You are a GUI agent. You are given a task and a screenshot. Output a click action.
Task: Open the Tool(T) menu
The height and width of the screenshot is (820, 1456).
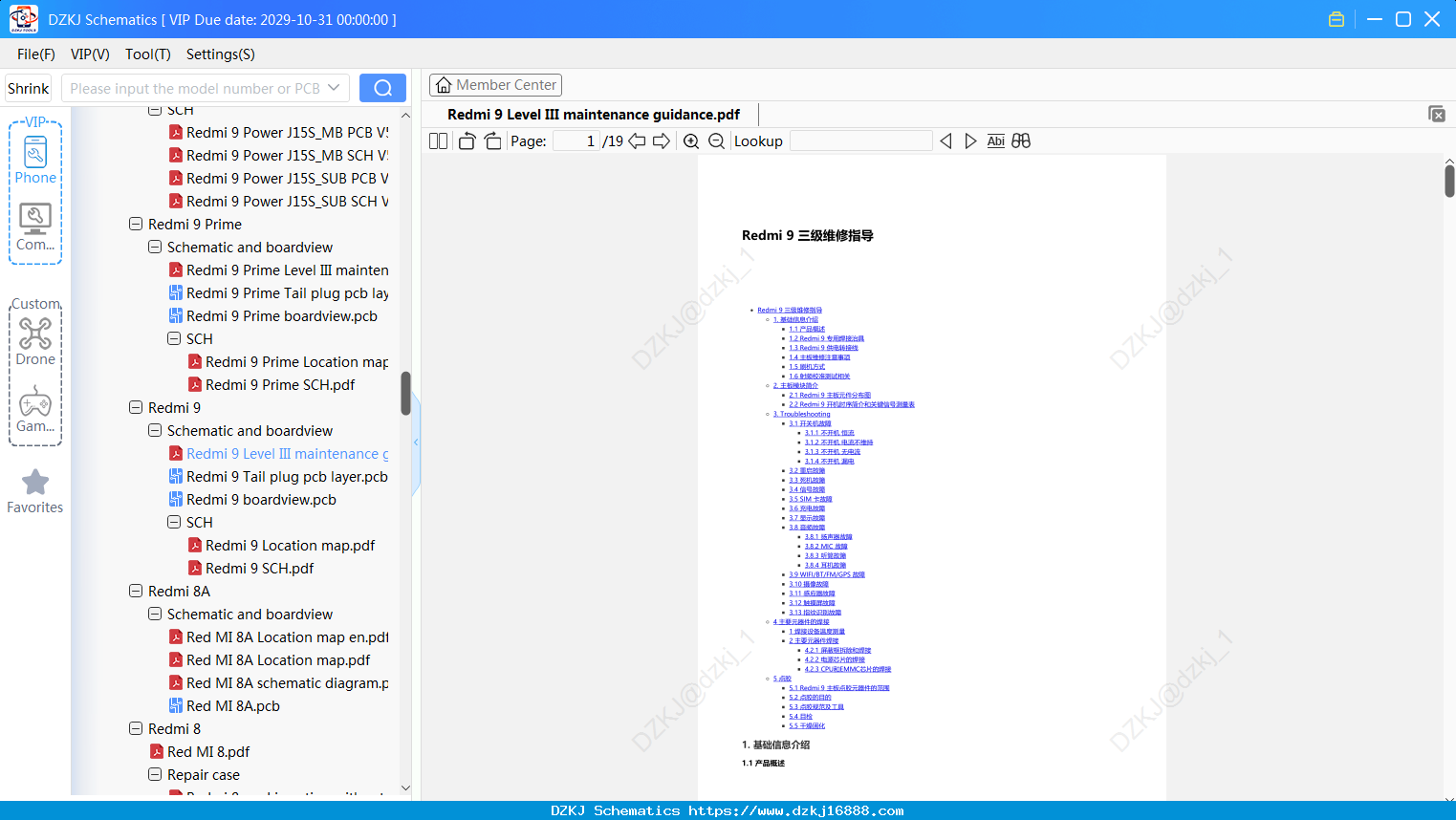pyautogui.click(x=148, y=54)
